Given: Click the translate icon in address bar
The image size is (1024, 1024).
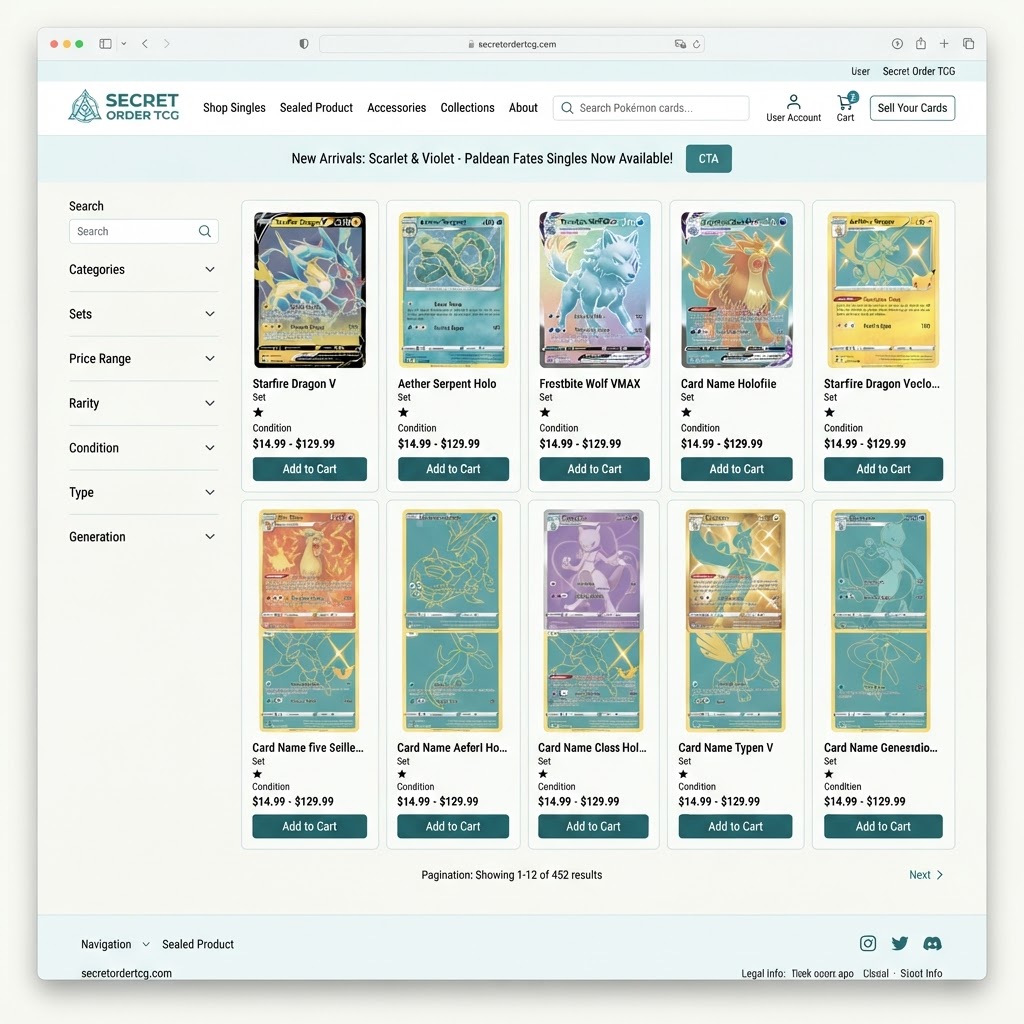Looking at the screenshot, I should point(680,44).
